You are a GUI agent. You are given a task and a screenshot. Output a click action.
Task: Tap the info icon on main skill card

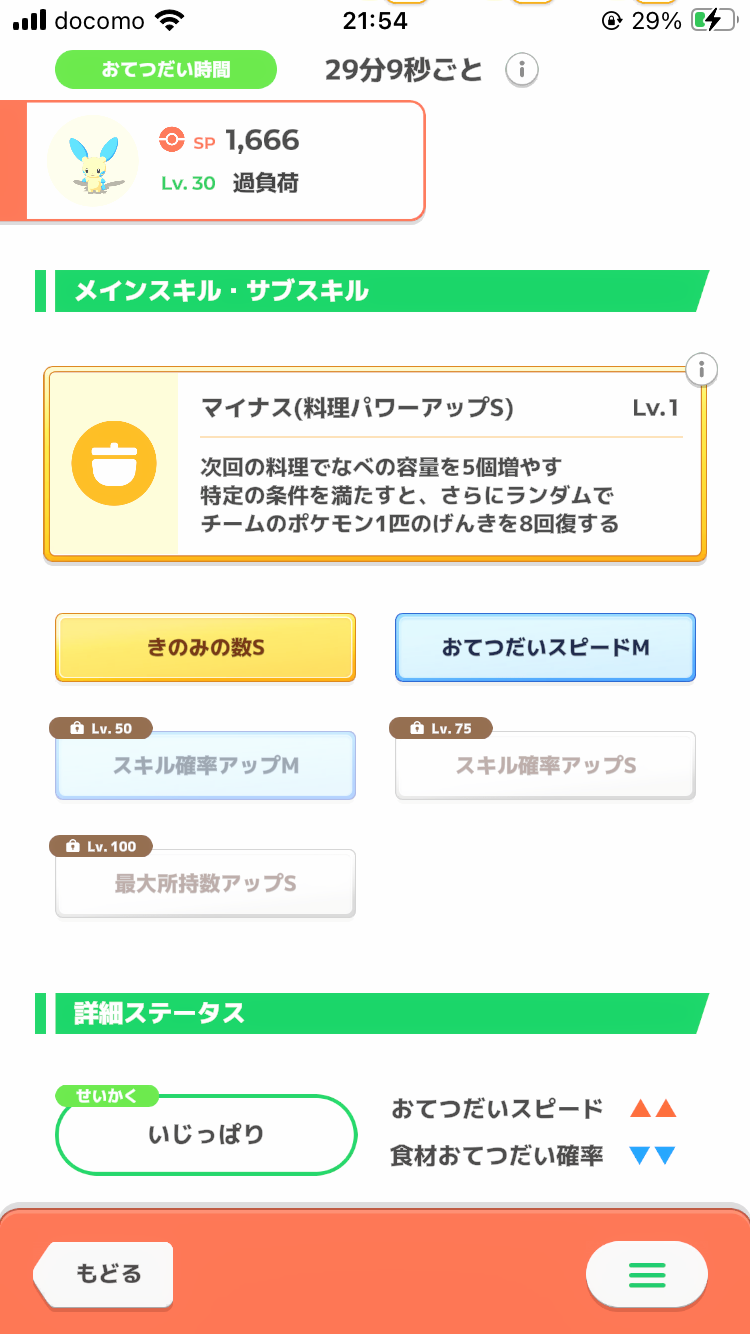tap(702, 369)
